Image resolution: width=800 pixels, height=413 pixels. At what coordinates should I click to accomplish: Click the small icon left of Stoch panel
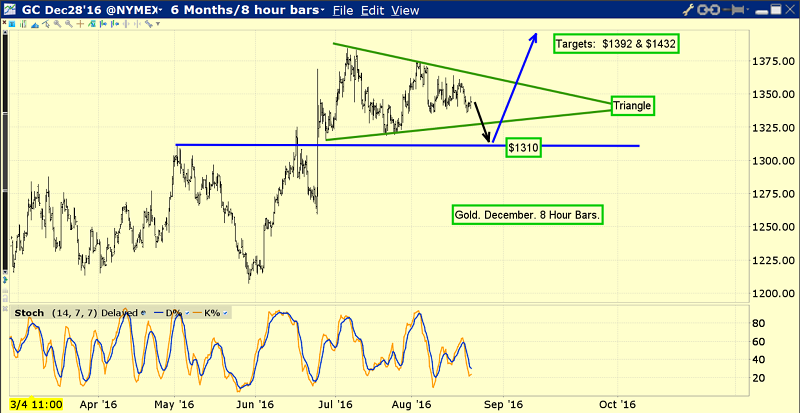coord(5,309)
